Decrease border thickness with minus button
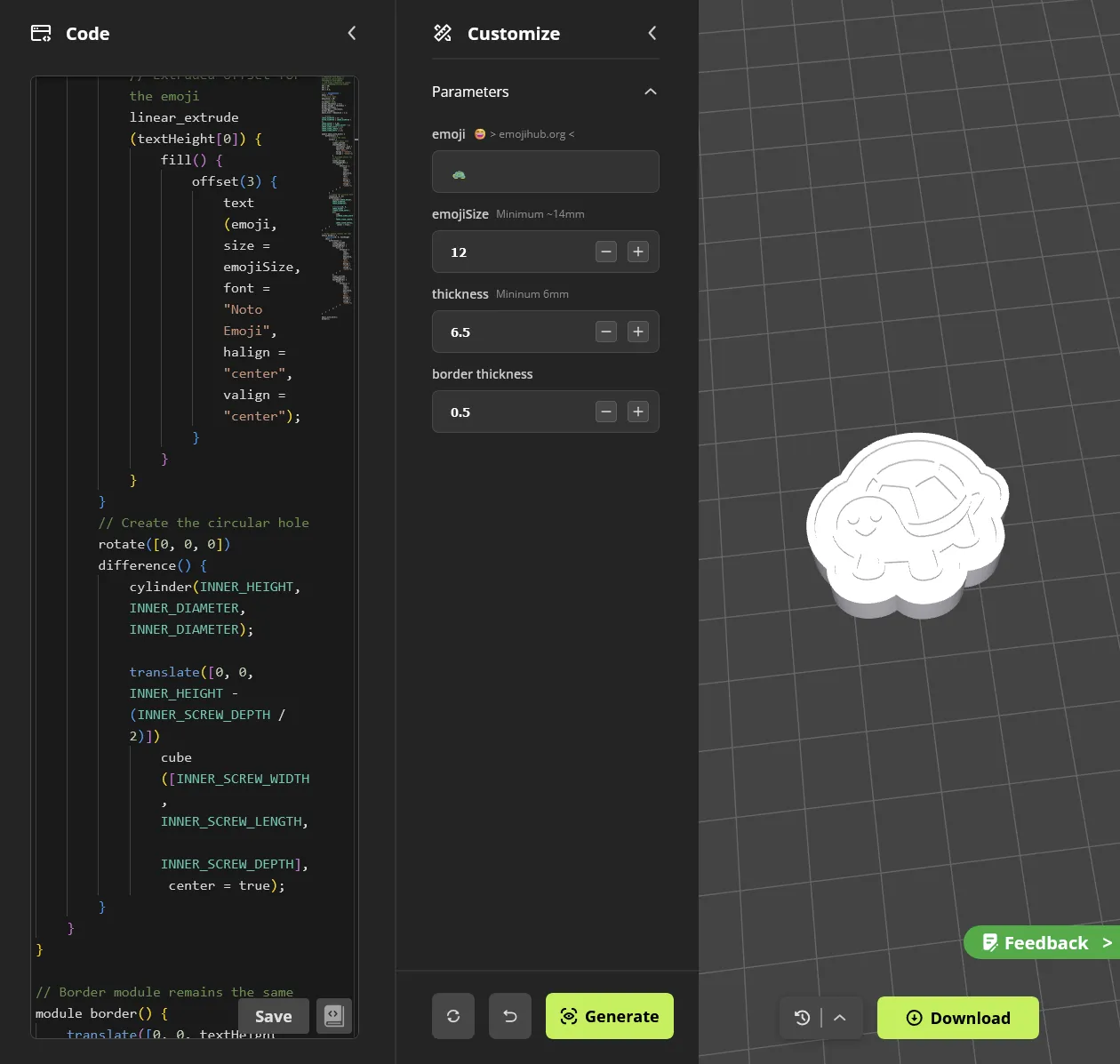The width and height of the screenshot is (1120, 1064). click(606, 412)
